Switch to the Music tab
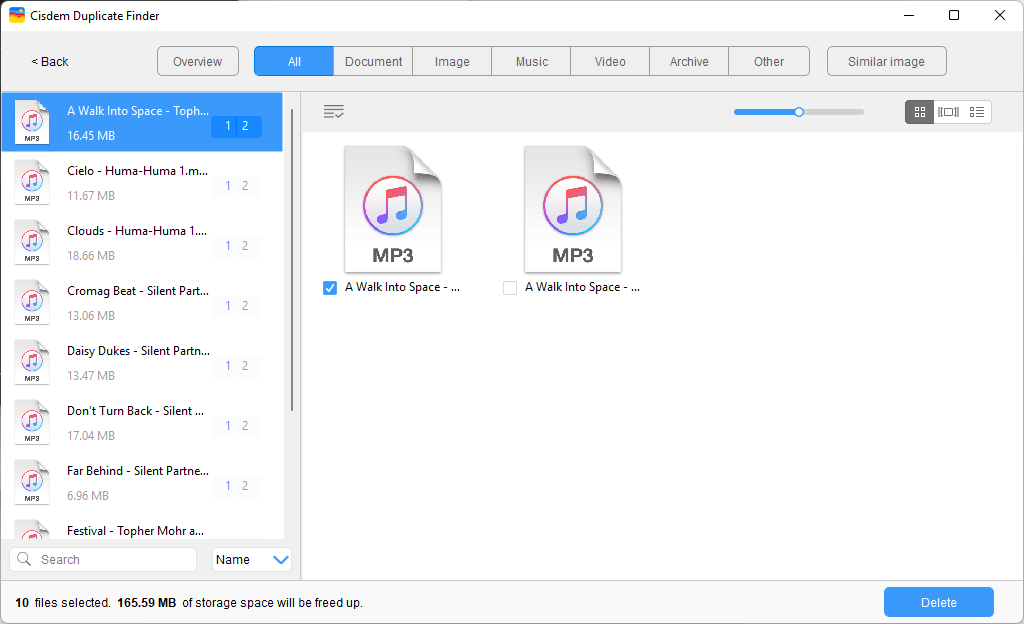The image size is (1024, 624). (x=532, y=61)
